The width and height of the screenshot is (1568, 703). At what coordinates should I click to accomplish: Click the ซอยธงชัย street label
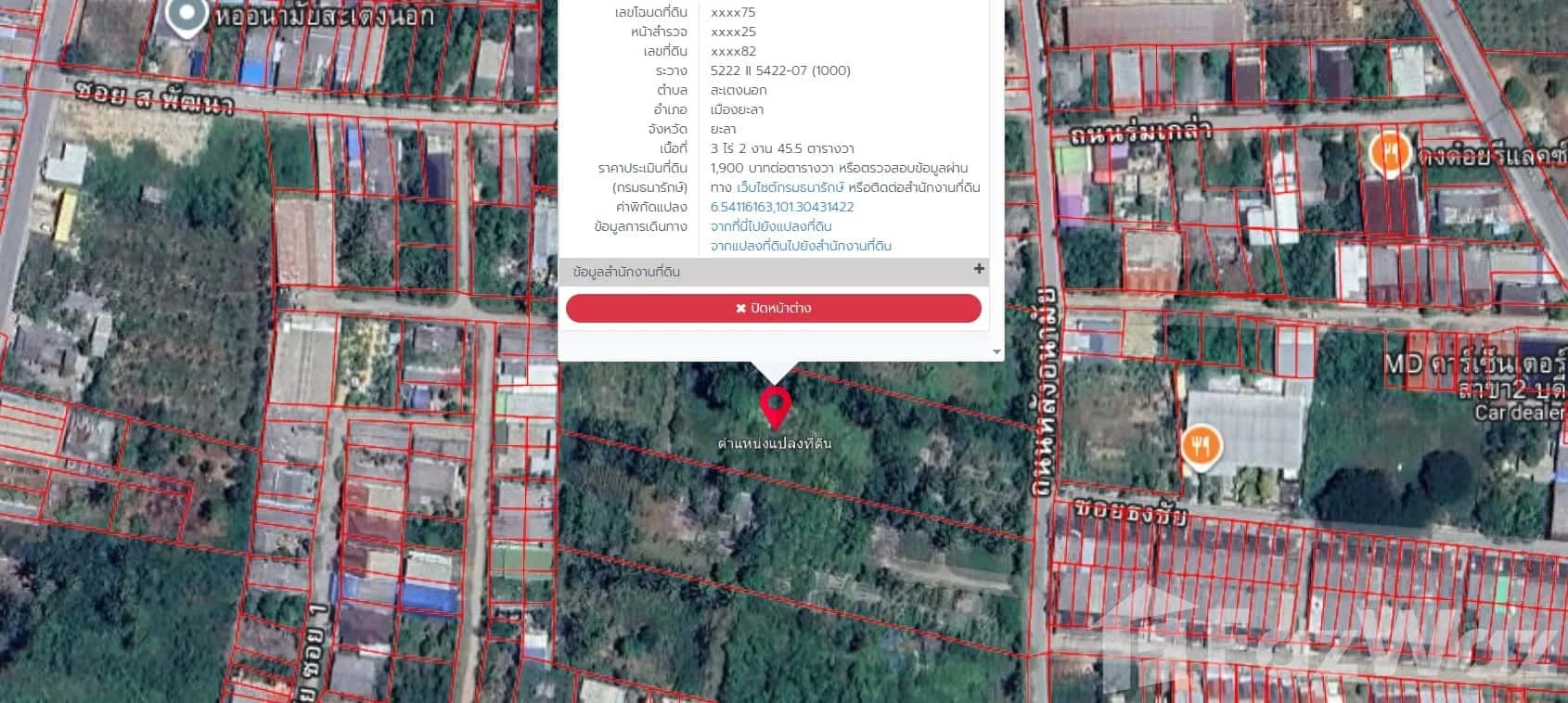click(x=1129, y=512)
